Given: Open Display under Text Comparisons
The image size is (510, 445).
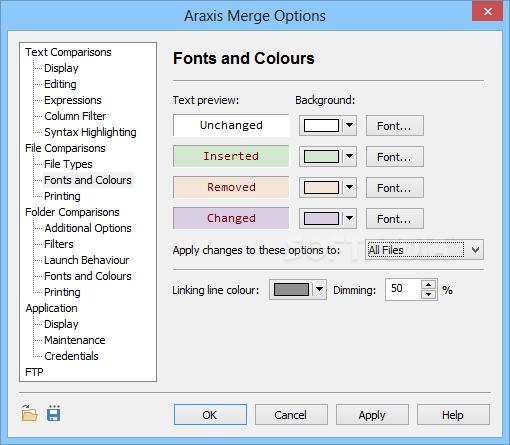Looking at the screenshot, I should tap(61, 68).
